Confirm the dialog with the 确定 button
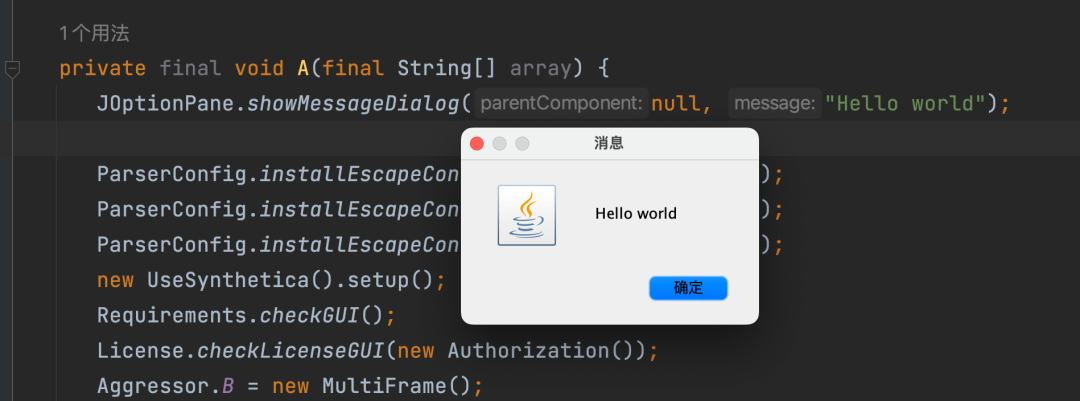Image resolution: width=1080 pixels, height=401 pixels. 688,288
